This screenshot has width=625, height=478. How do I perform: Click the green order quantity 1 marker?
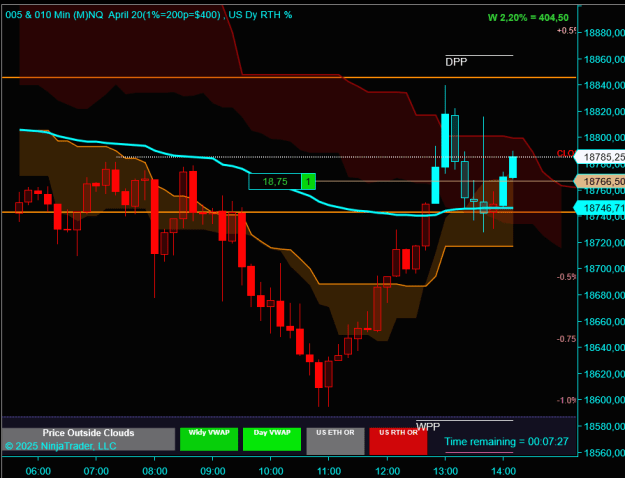click(x=309, y=182)
